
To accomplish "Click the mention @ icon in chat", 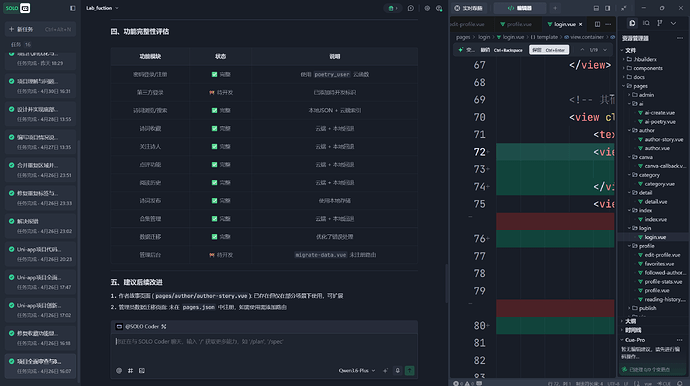I will pos(119,371).
